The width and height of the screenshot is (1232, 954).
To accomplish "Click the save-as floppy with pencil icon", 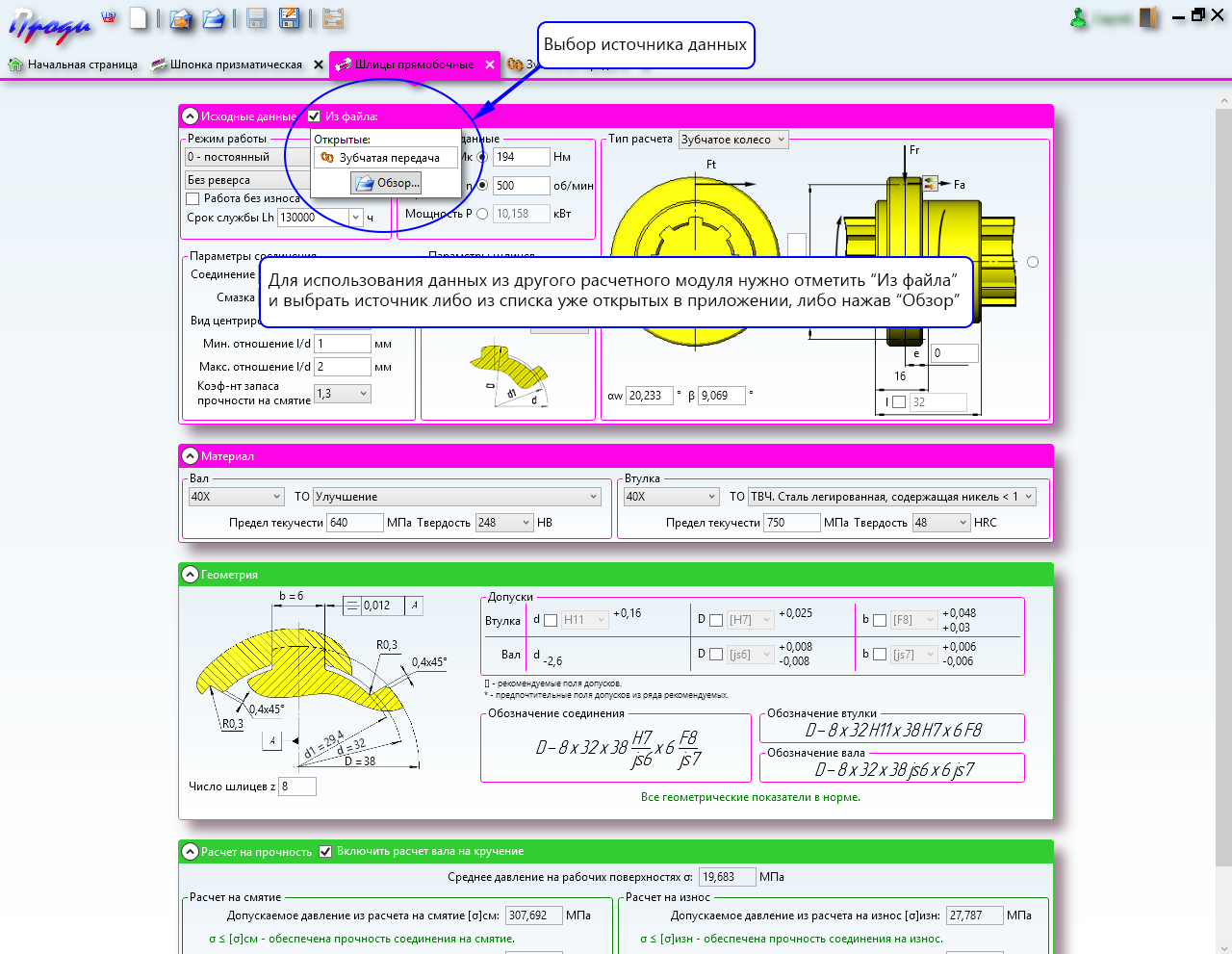I will [x=289, y=18].
